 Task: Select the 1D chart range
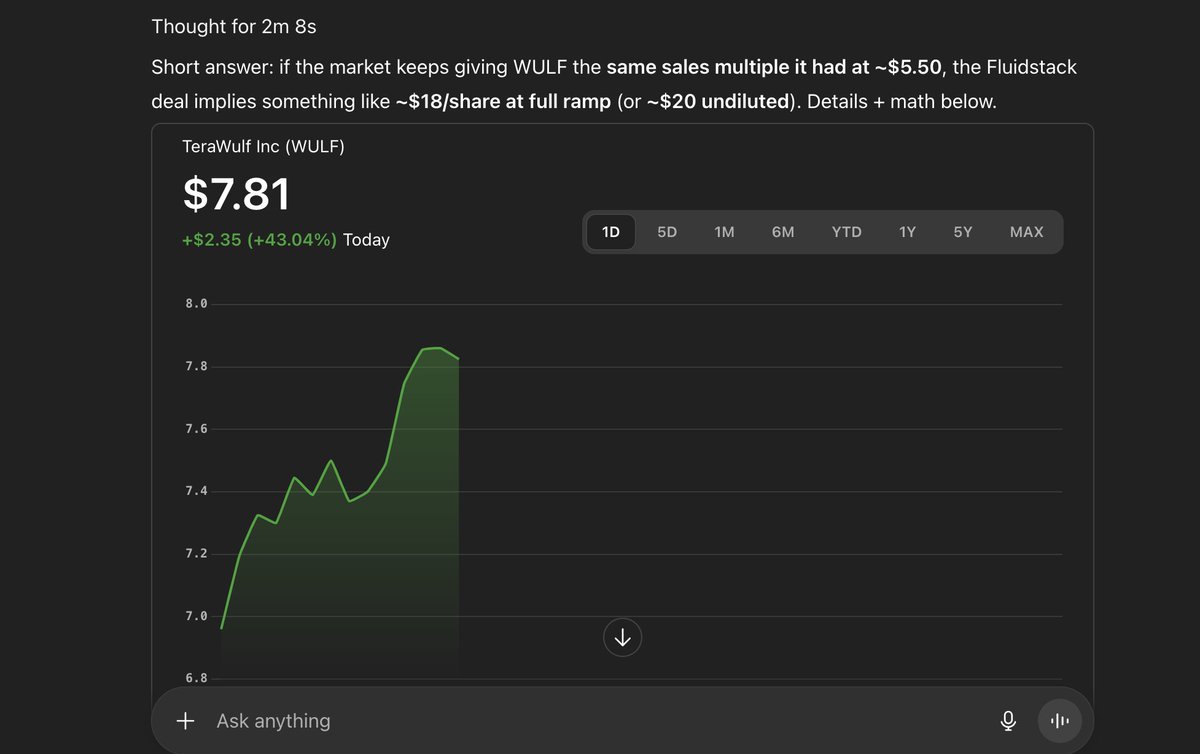tap(610, 232)
